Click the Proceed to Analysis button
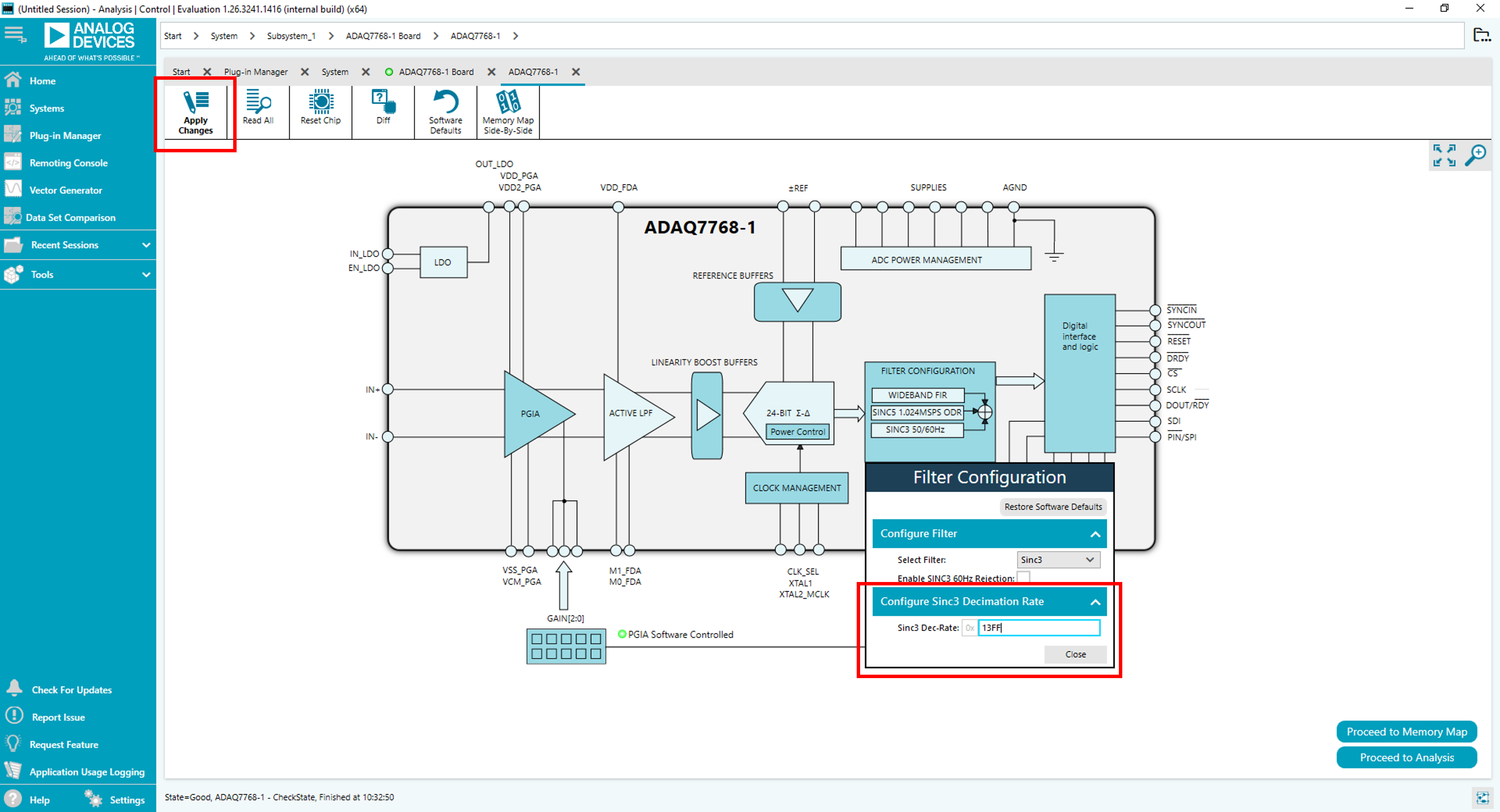1500x812 pixels. [1407, 757]
